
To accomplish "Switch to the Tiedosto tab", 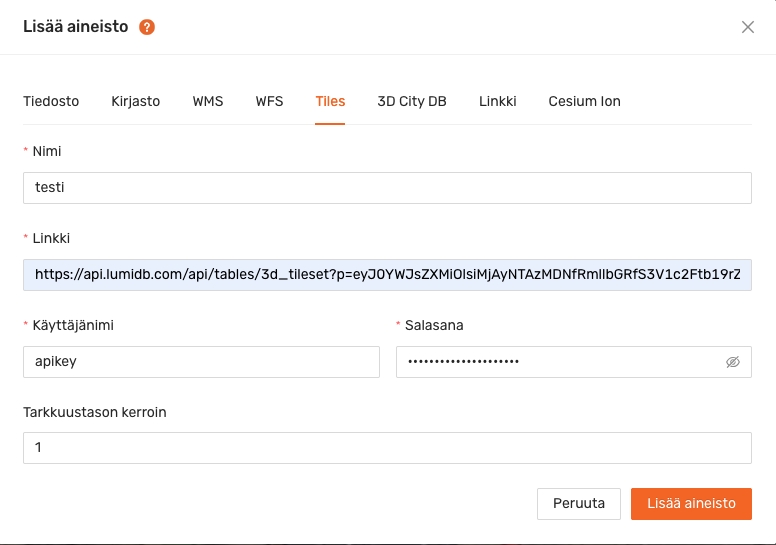I will pos(51,101).
